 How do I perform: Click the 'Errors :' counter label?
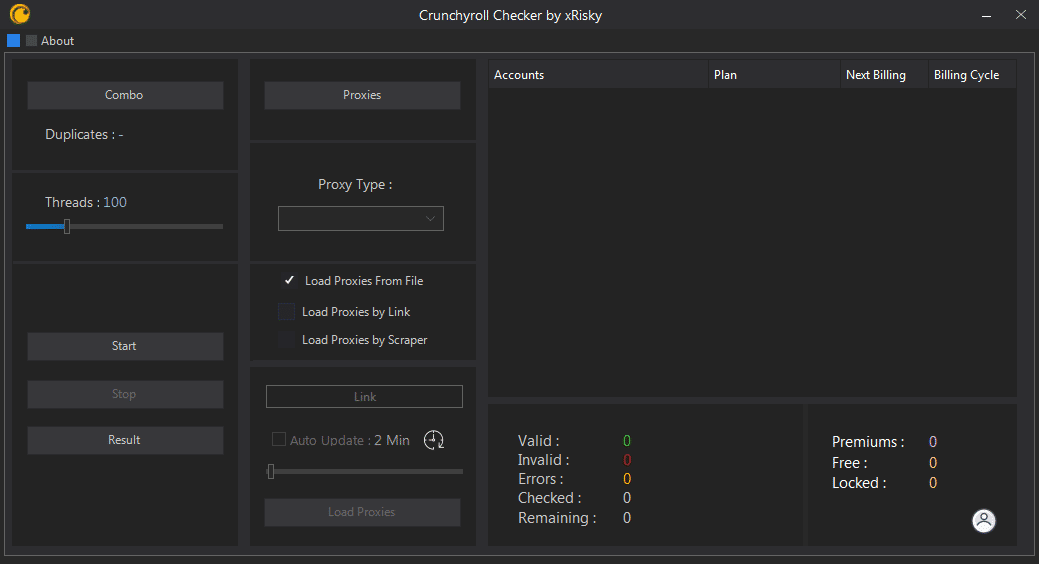[x=541, y=479]
